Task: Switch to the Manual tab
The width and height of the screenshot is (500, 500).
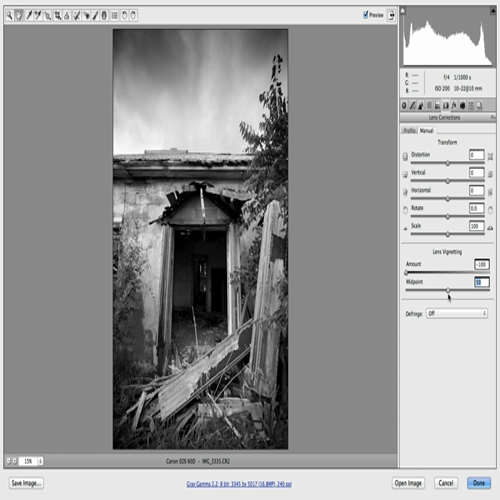Action: tap(427, 130)
